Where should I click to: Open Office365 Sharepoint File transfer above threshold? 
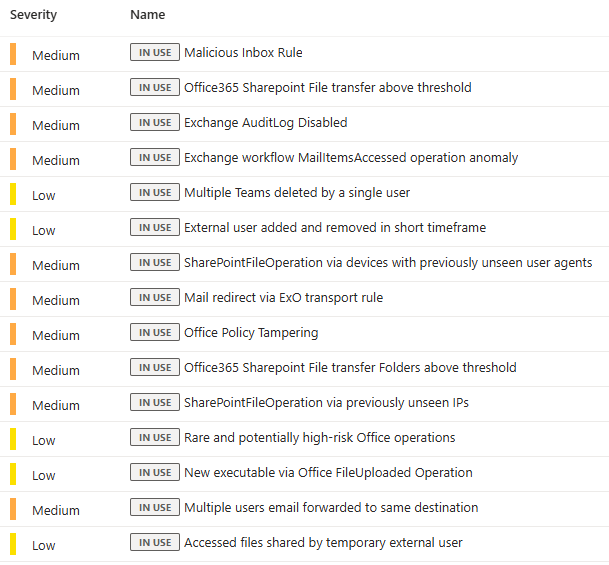pos(328,87)
